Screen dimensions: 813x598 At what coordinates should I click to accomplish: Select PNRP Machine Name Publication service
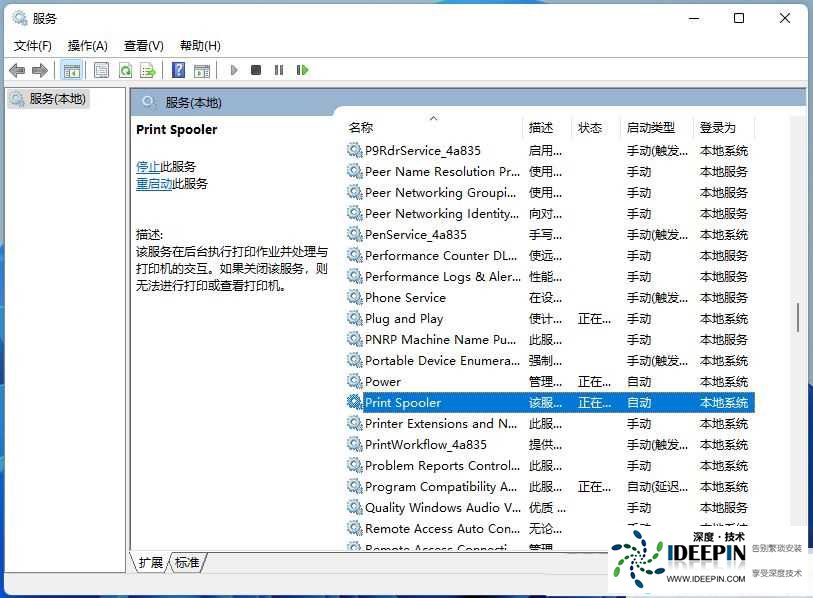[x=550, y=340]
